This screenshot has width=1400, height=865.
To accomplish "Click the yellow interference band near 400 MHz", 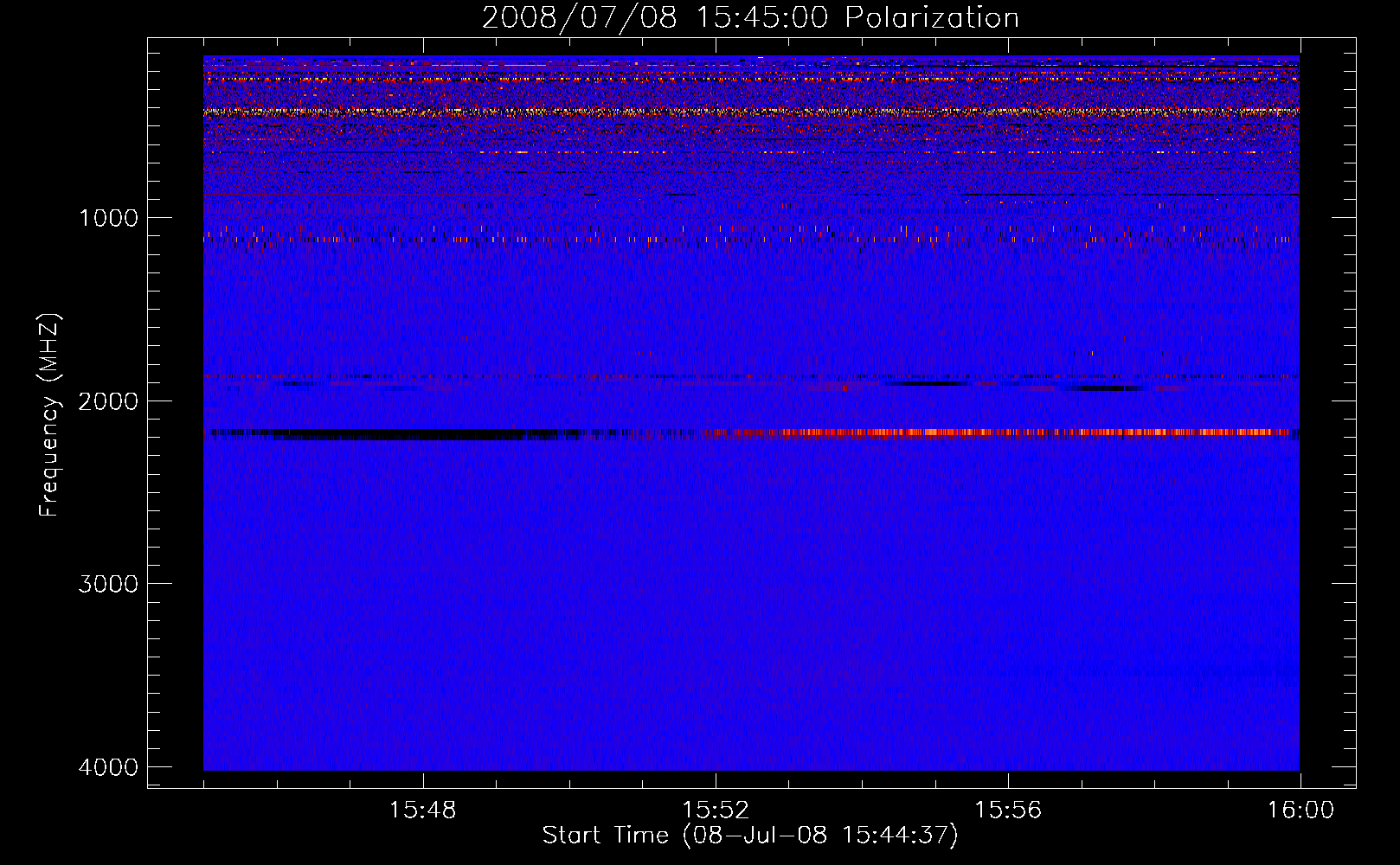I will coord(751,112).
